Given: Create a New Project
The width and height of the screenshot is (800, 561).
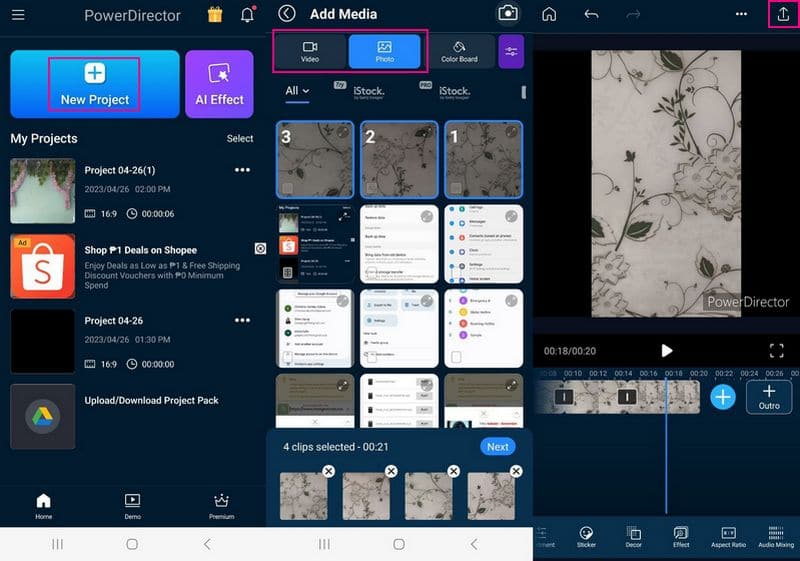Looking at the screenshot, I should coord(95,84).
